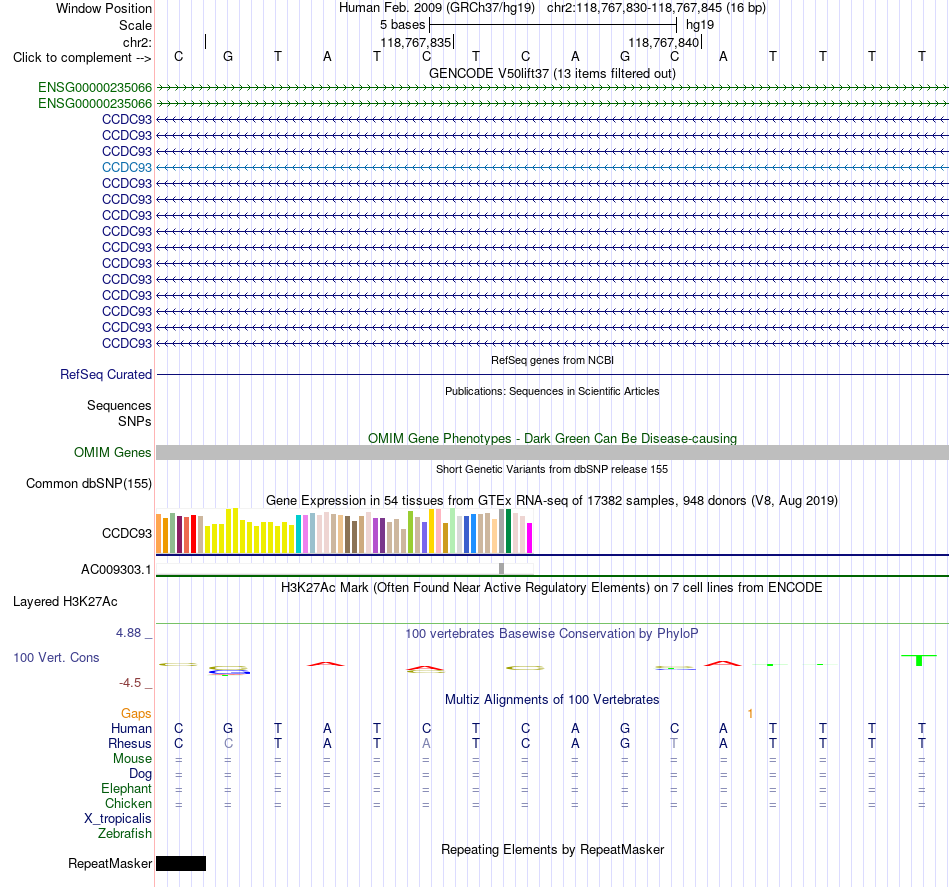Screen dimensions: 950x887
Task: Open 'Multiz Alignments of 100 Vertebrates' track title
Action: (552, 700)
